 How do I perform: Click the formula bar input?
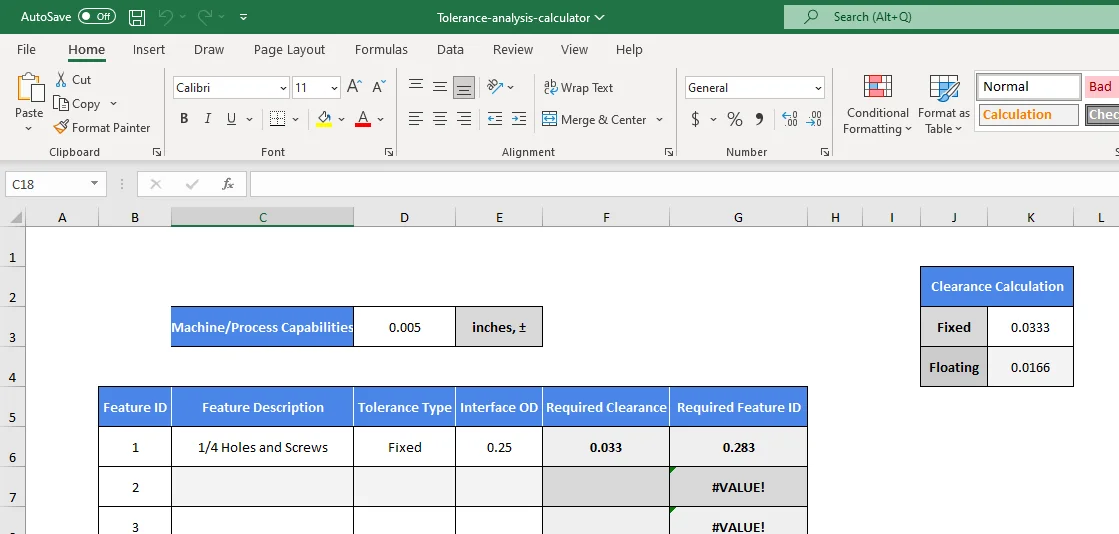point(684,184)
